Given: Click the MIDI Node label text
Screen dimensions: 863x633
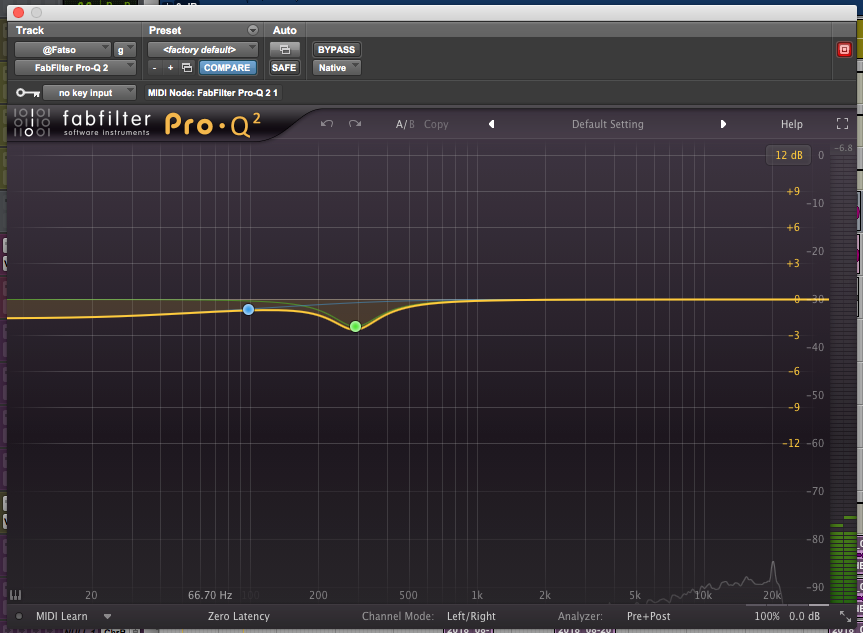Looking at the screenshot, I should coord(213,92).
